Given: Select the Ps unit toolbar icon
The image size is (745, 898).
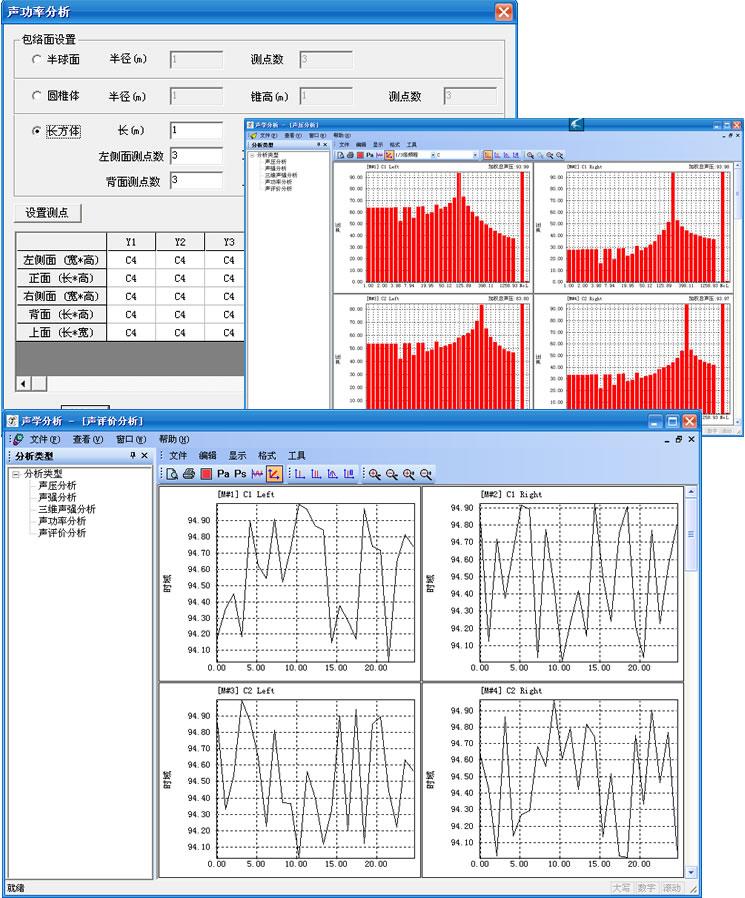Looking at the screenshot, I should 241,473.
